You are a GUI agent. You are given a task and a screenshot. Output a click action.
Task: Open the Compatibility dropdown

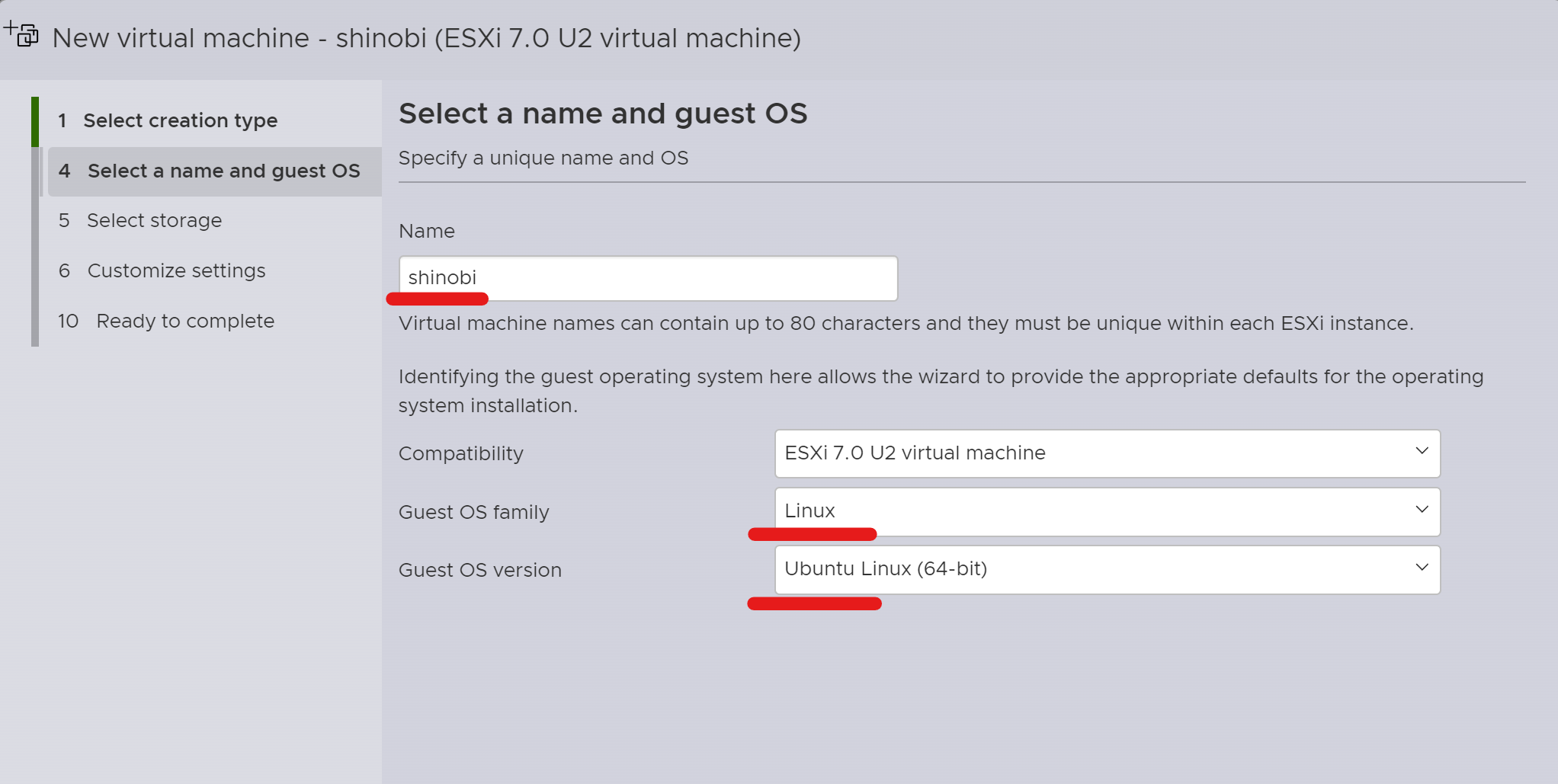click(1107, 453)
